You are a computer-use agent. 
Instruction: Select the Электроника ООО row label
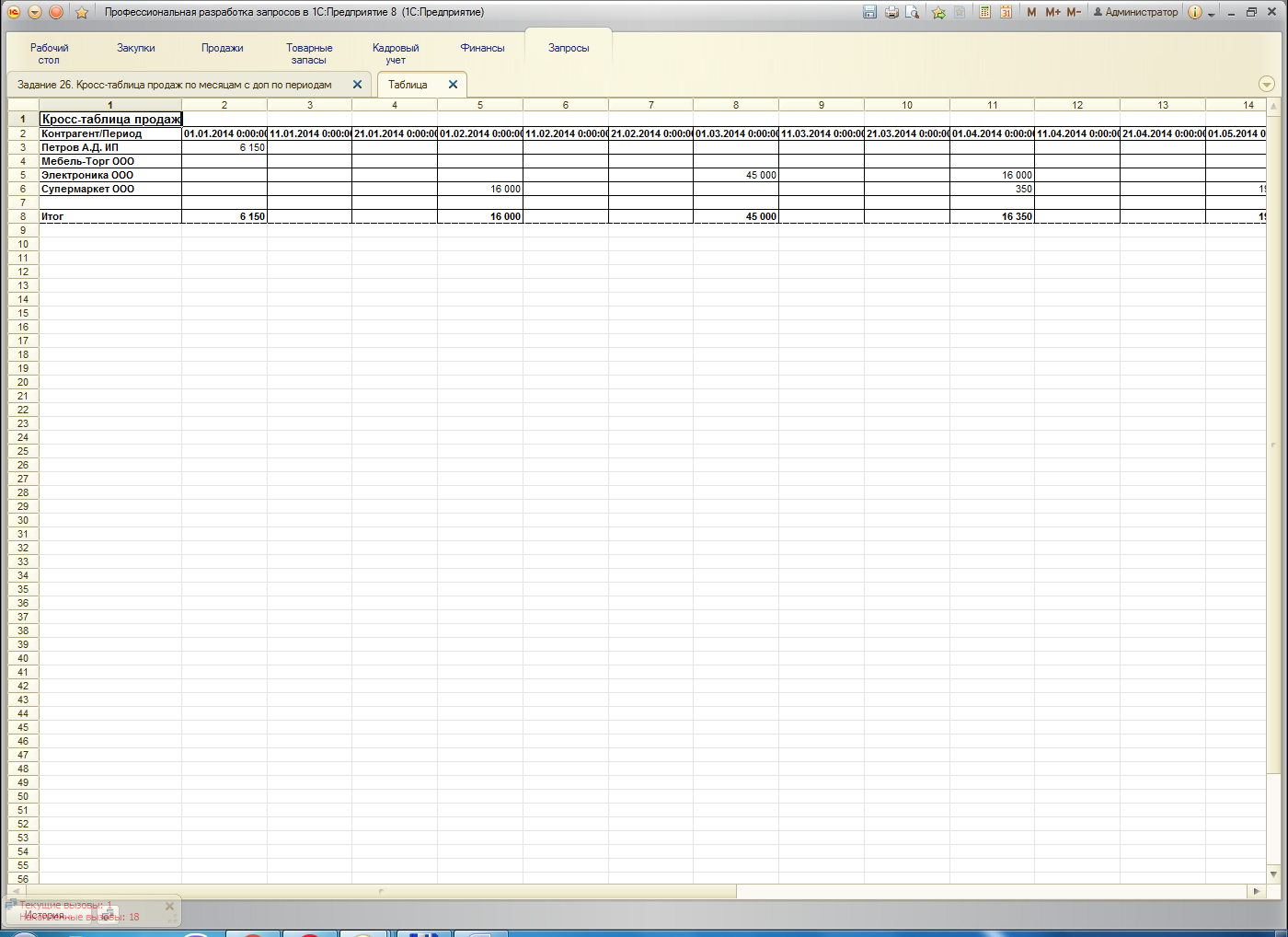point(110,175)
